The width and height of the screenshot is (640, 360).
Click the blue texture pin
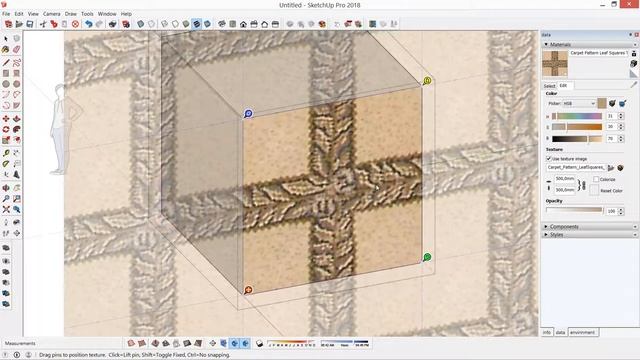248,113
